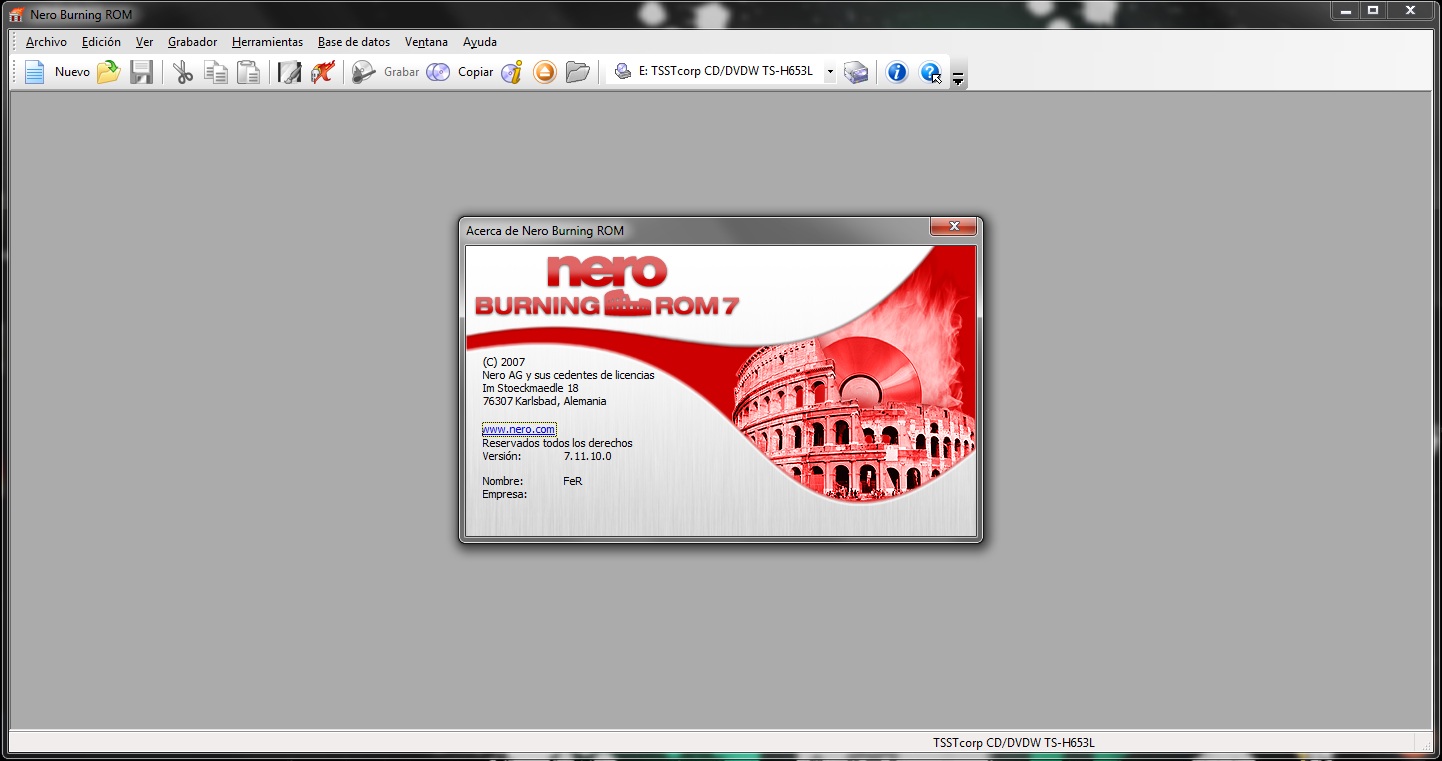Follow the www.nero.com link
Viewport: 1442px width, 761px height.
(519, 429)
